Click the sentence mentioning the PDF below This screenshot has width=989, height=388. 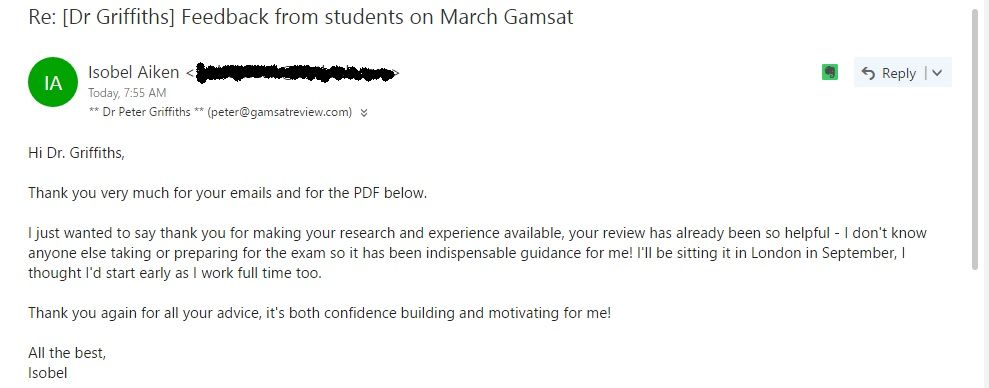pyautogui.click(x=228, y=193)
